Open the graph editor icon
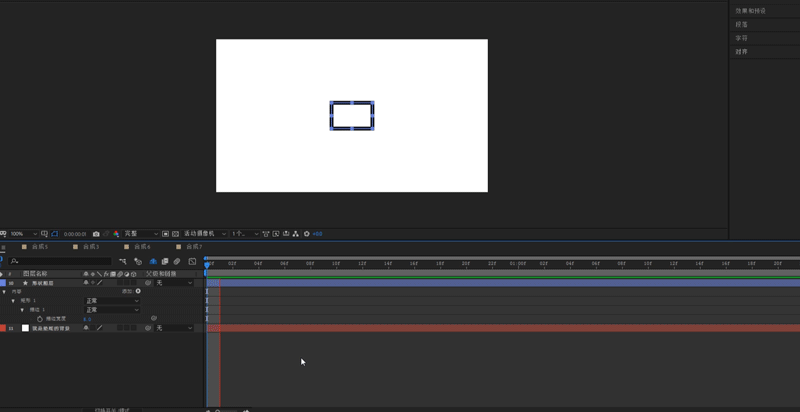Viewport: 800px width, 412px height. [192, 261]
